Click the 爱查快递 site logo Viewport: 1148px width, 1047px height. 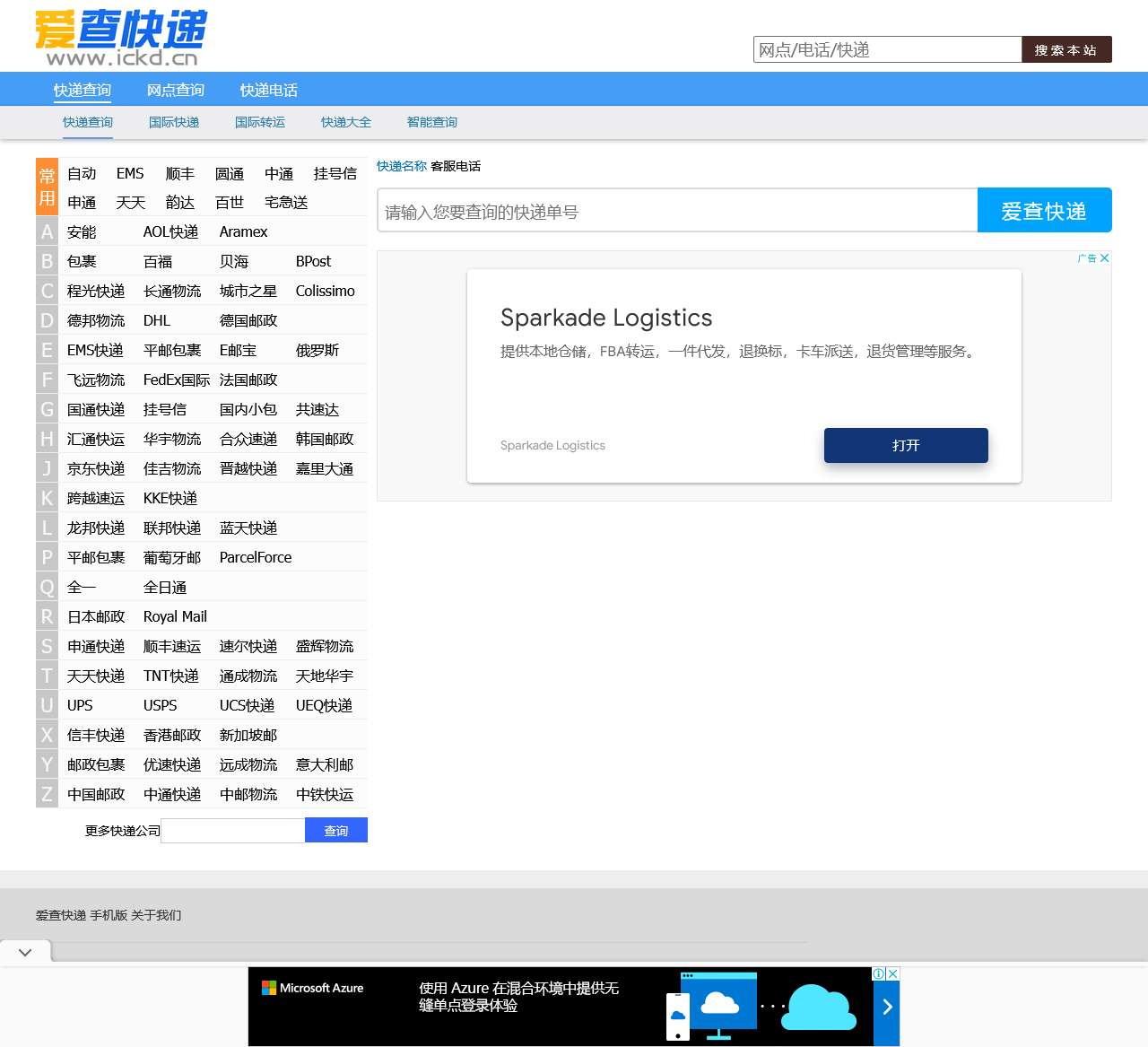[120, 38]
